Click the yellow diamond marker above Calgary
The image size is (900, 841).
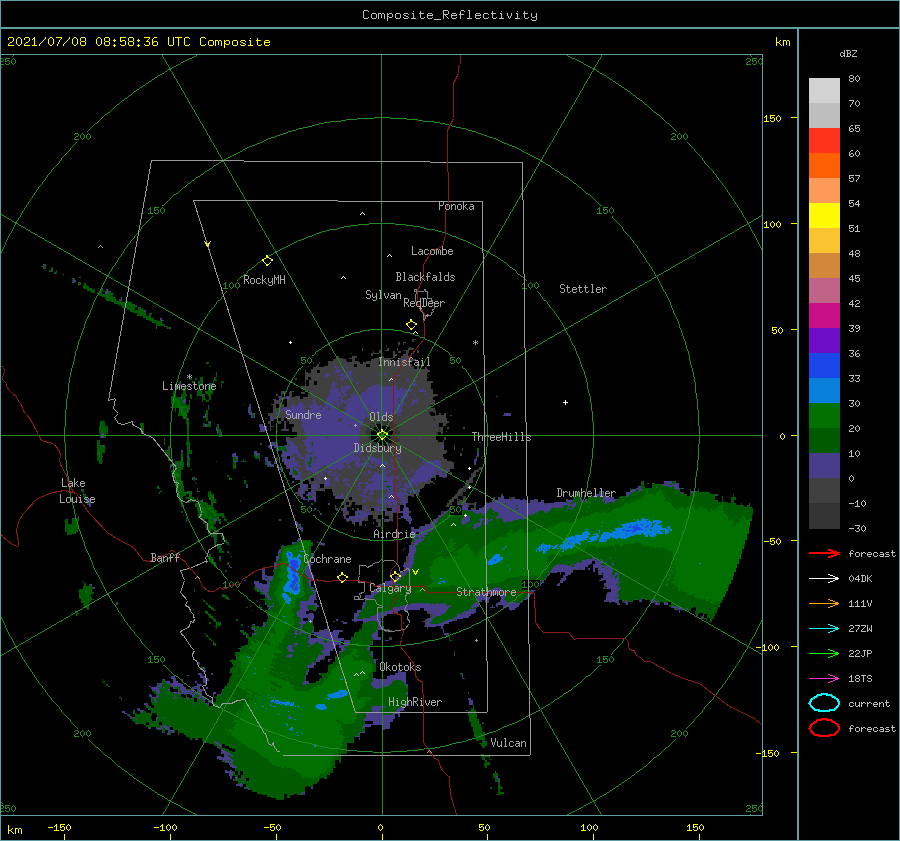click(x=395, y=576)
